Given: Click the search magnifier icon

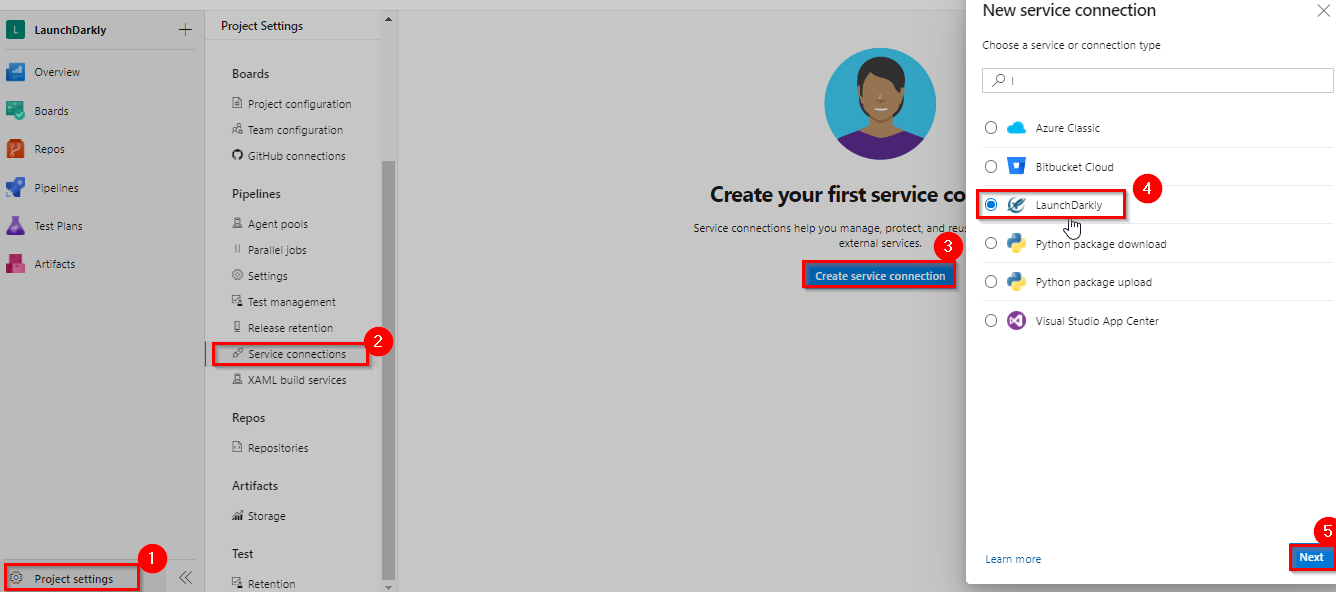Looking at the screenshot, I should pos(998,80).
